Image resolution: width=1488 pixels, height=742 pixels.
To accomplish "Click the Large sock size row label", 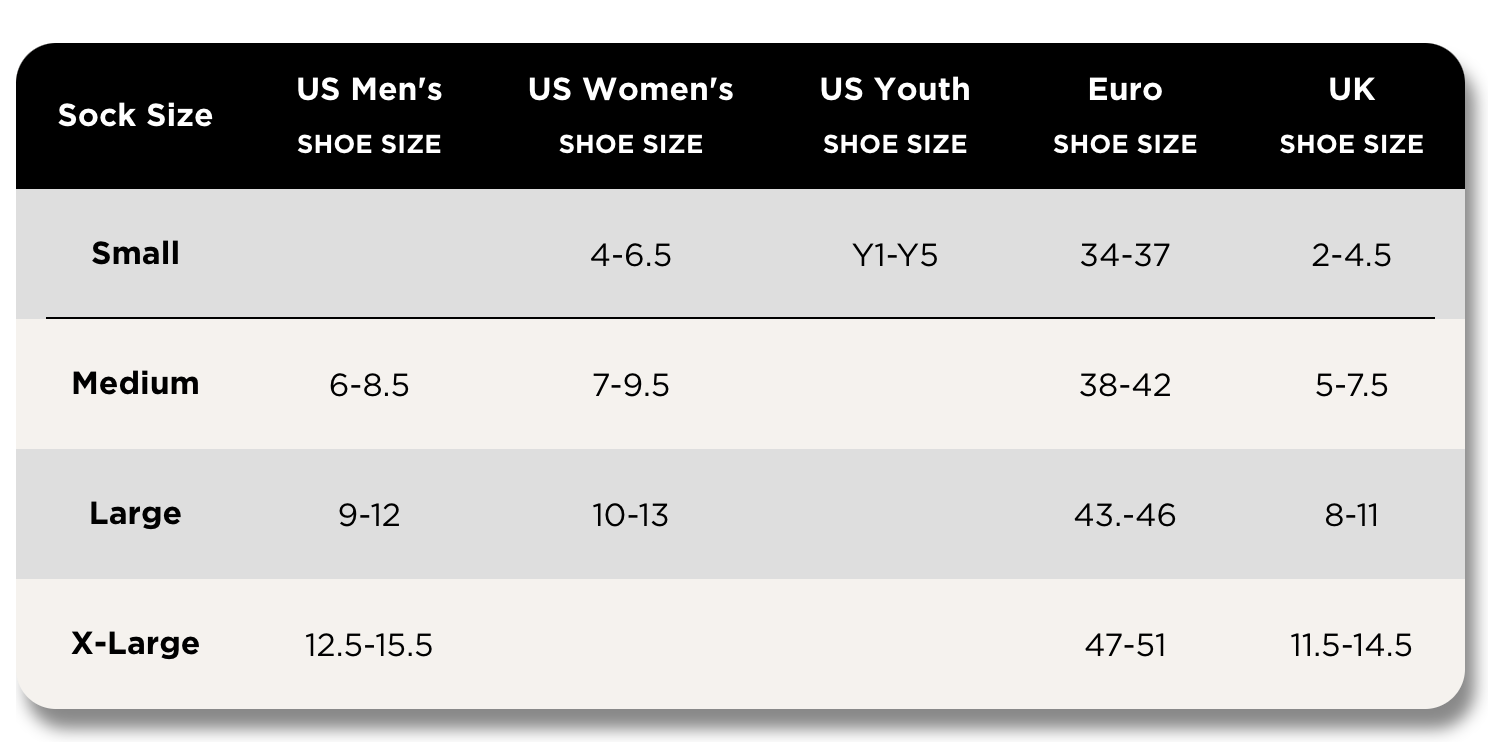I will point(135,513).
